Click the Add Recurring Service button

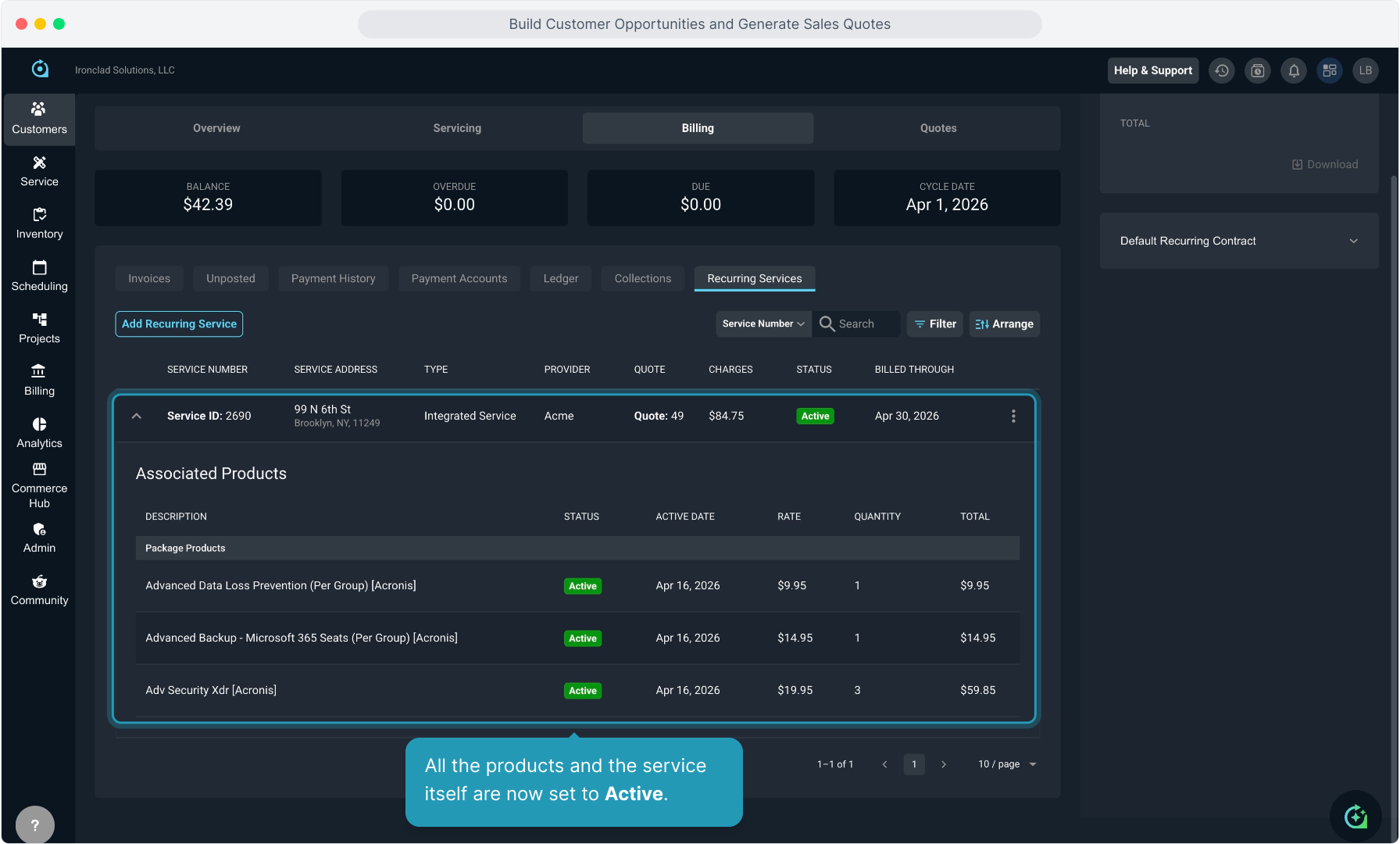(179, 324)
